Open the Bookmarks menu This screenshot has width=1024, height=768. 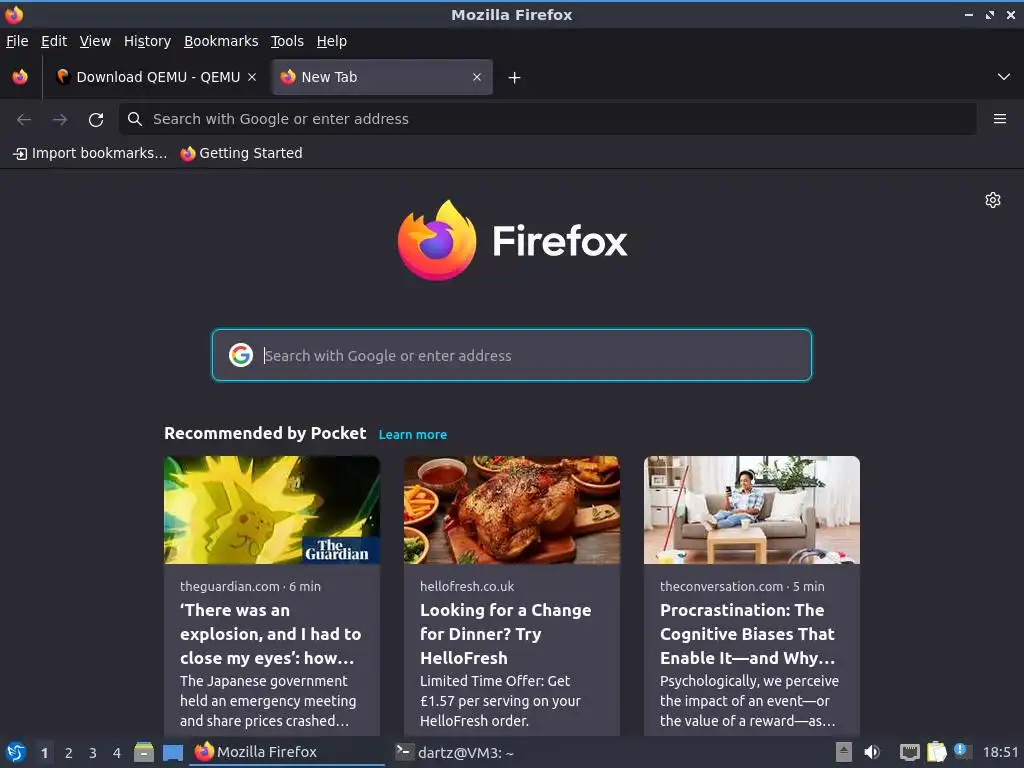(x=221, y=41)
